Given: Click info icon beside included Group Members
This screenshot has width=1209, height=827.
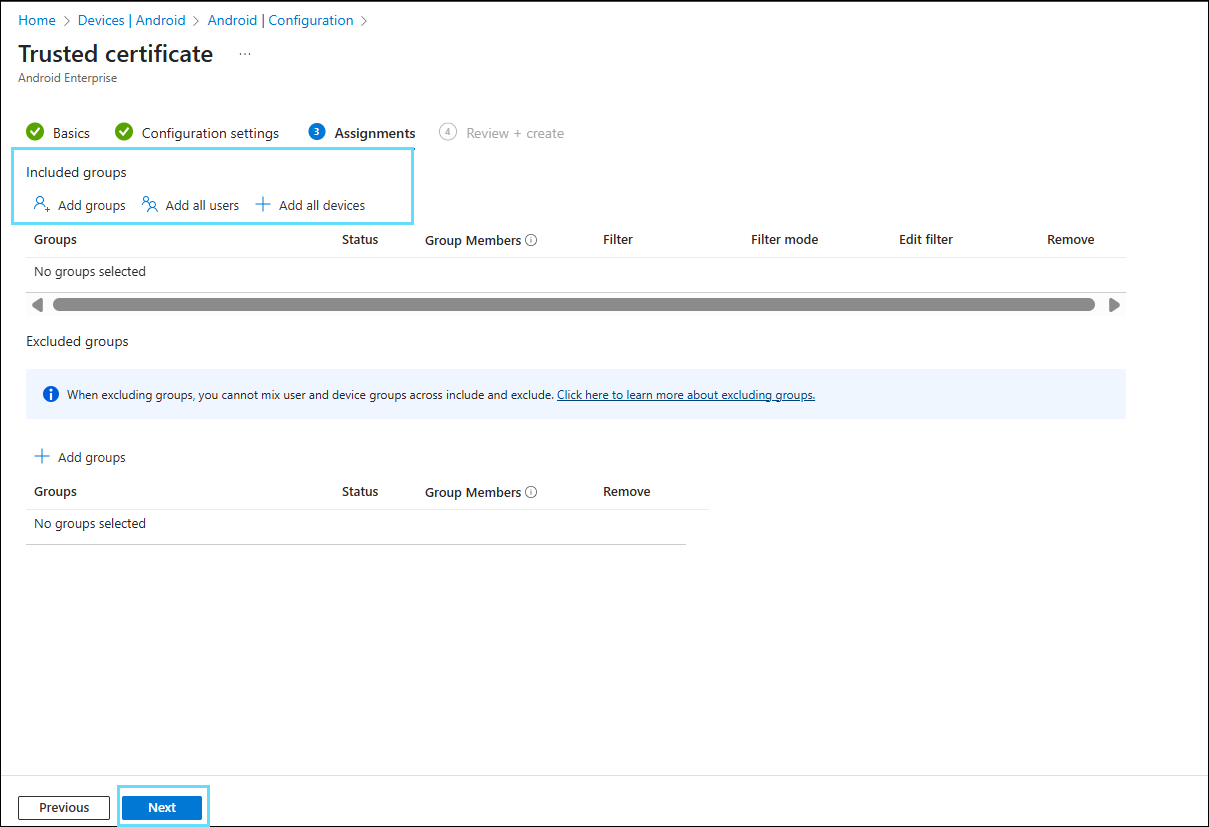Looking at the screenshot, I should (x=531, y=240).
